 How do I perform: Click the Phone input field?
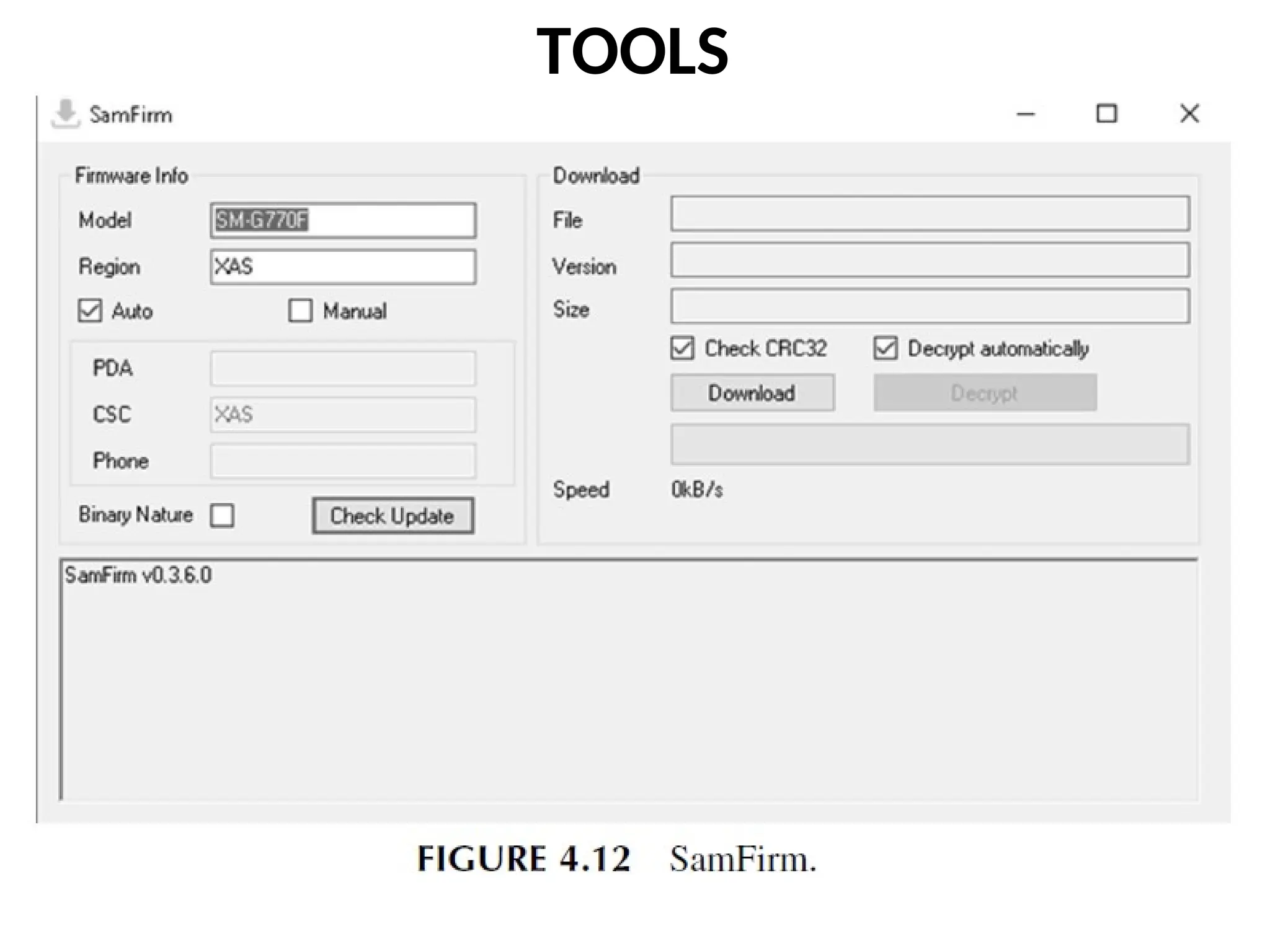tap(343, 461)
